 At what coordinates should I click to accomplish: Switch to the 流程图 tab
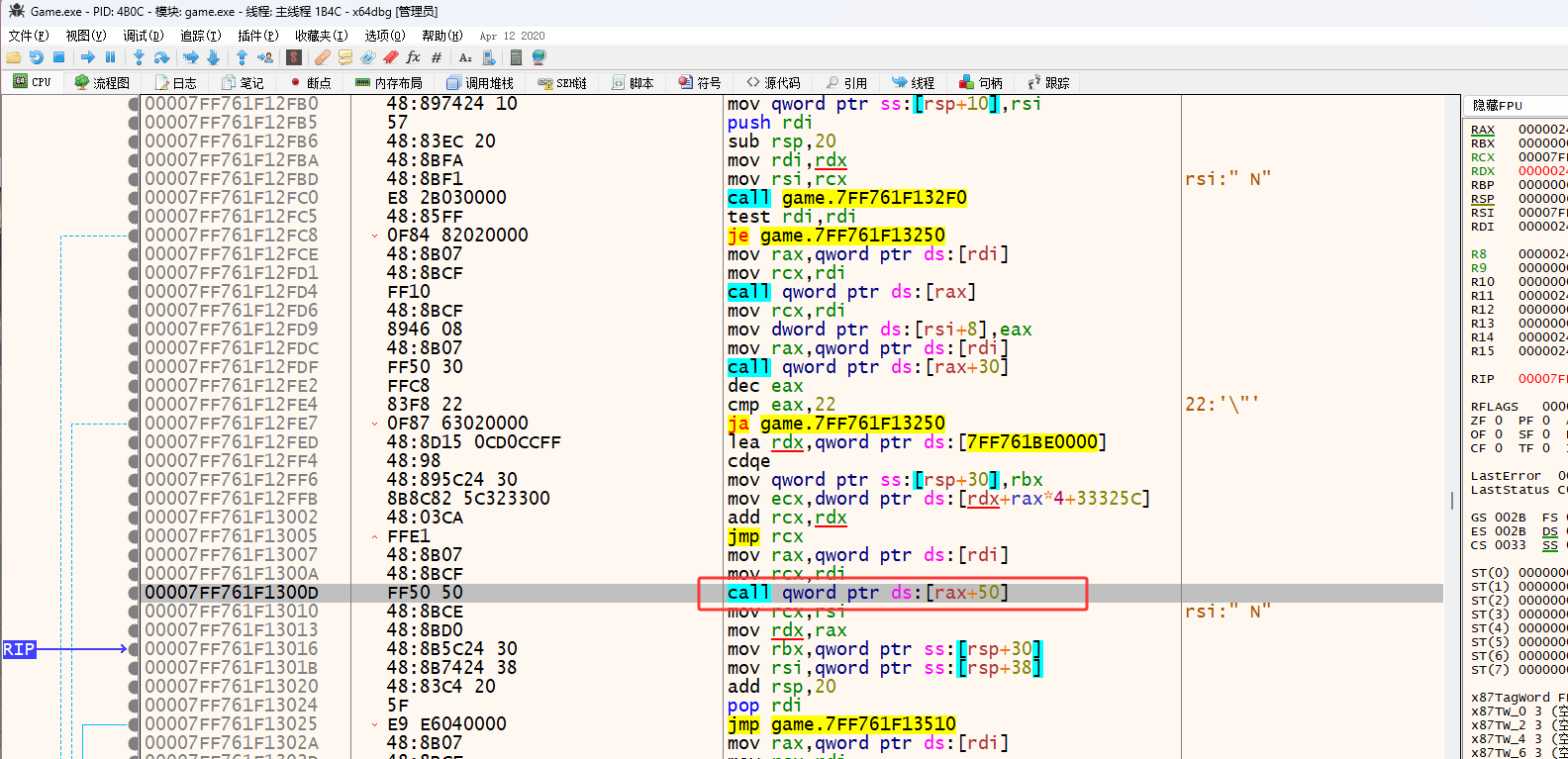coord(102,83)
